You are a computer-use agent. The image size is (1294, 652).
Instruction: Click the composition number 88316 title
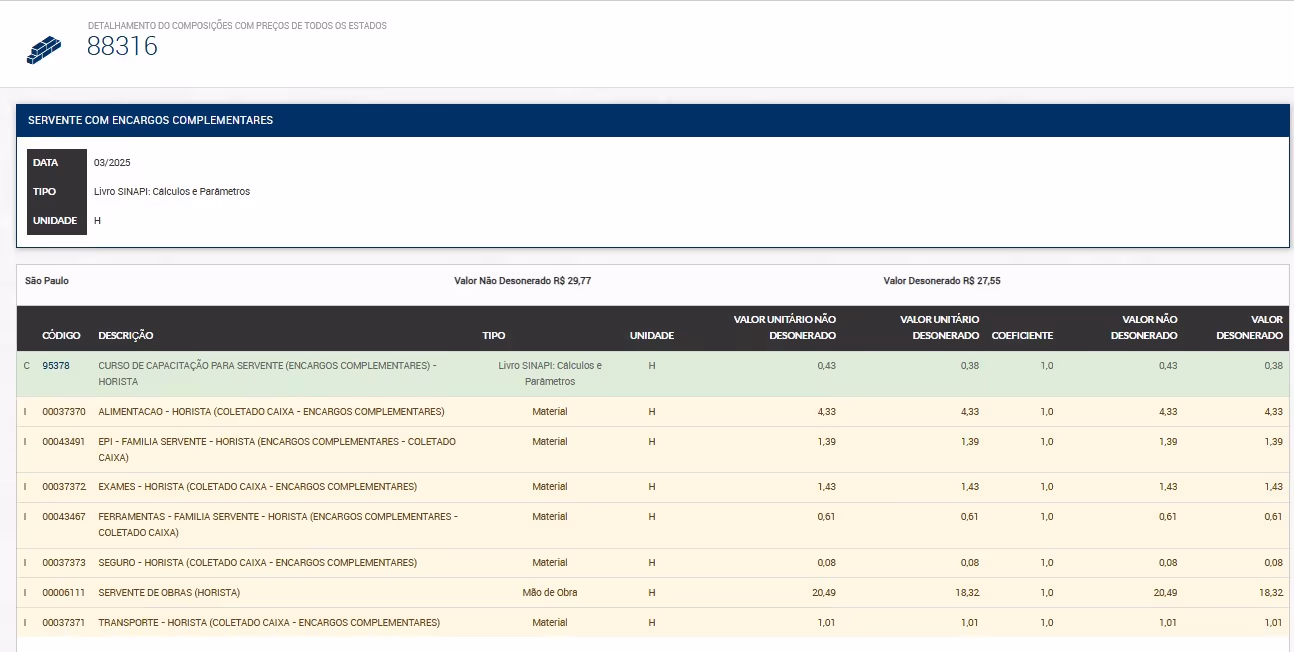tap(122, 46)
